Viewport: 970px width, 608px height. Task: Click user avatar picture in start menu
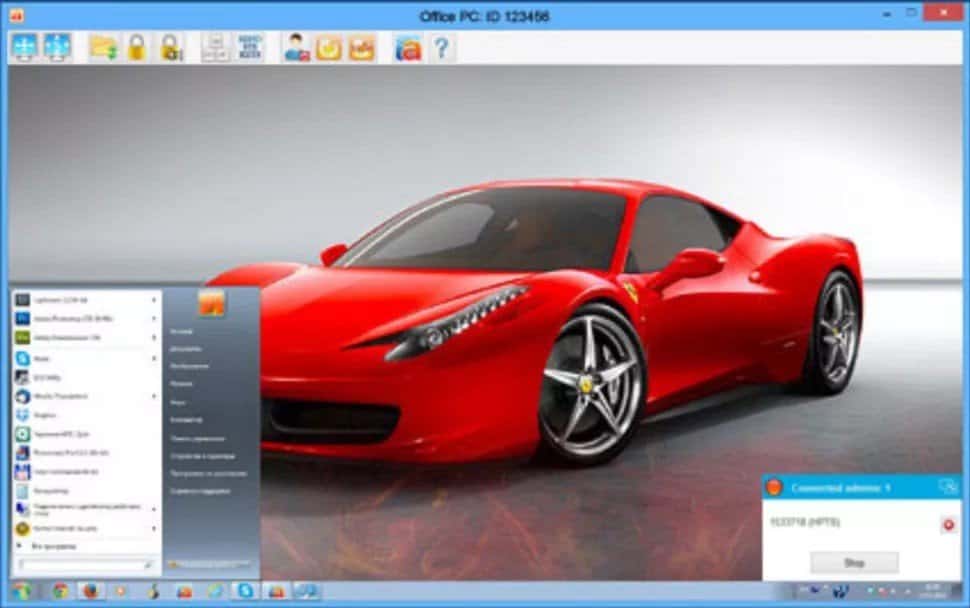pos(211,303)
